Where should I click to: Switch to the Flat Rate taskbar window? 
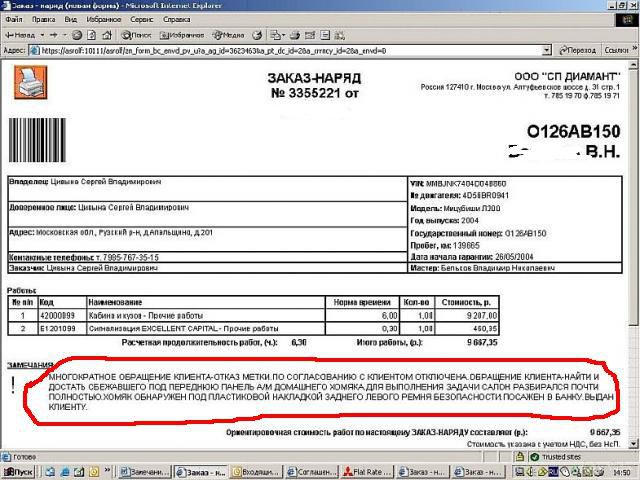coord(367,472)
